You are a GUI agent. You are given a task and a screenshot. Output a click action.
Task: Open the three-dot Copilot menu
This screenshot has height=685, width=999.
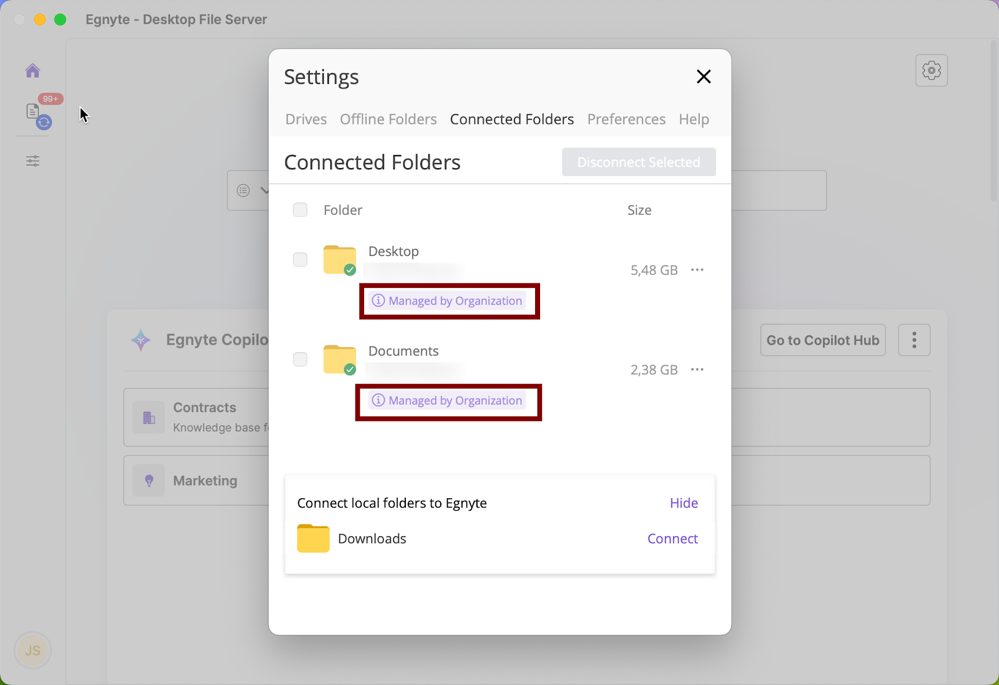(914, 340)
